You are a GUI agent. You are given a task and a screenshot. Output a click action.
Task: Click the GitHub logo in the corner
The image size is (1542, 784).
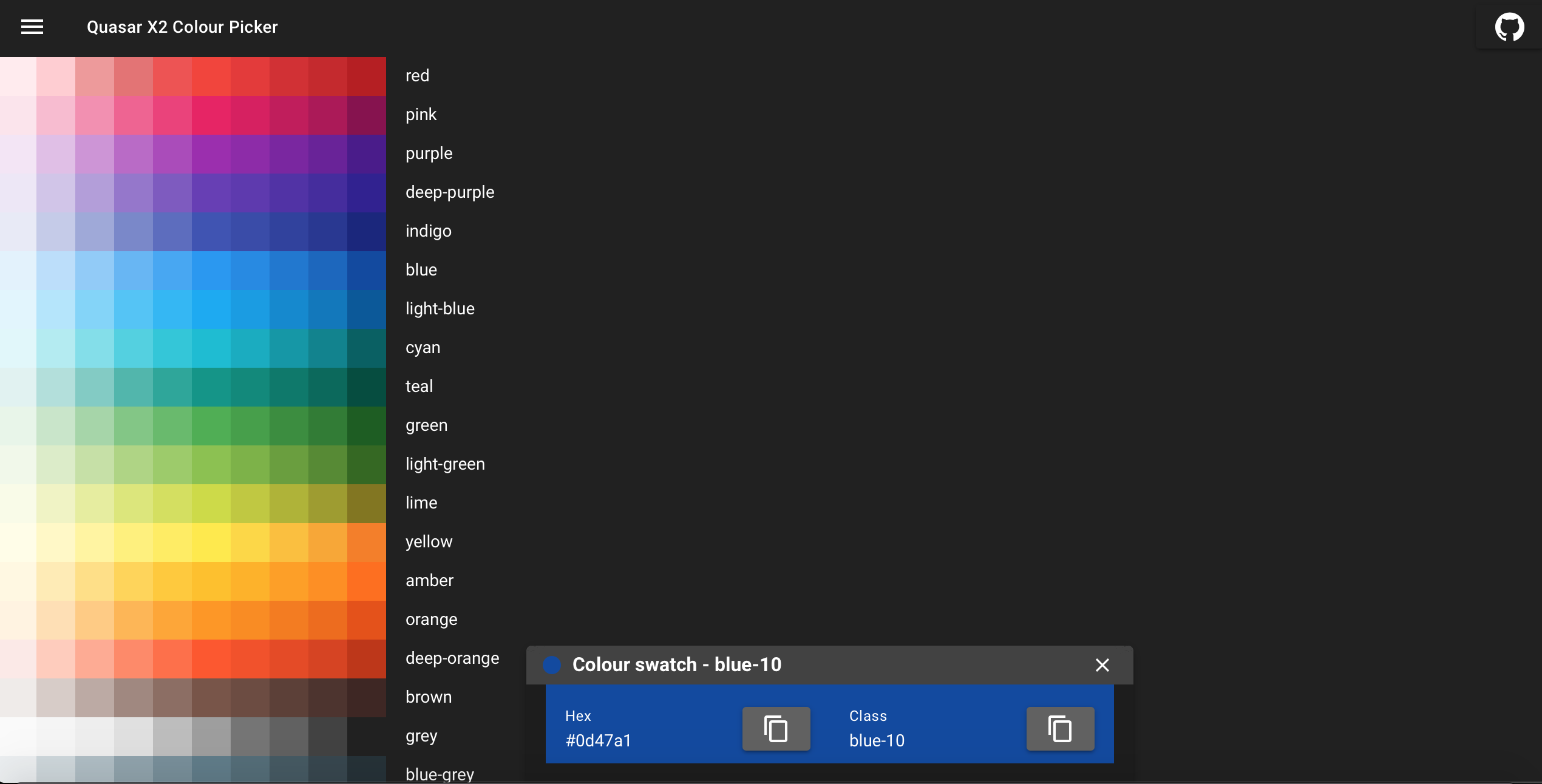(x=1510, y=27)
